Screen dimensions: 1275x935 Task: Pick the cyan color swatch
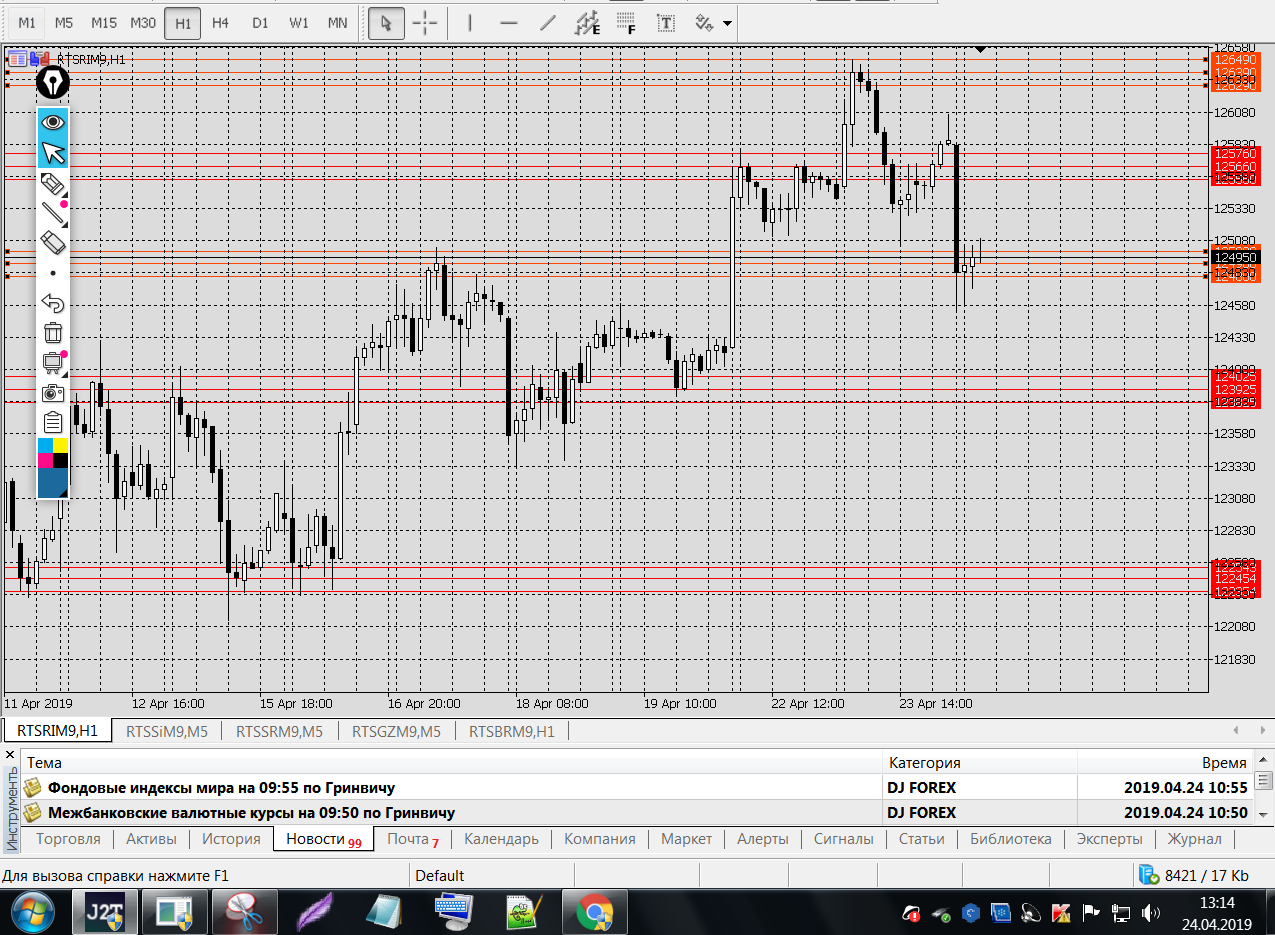(45, 445)
